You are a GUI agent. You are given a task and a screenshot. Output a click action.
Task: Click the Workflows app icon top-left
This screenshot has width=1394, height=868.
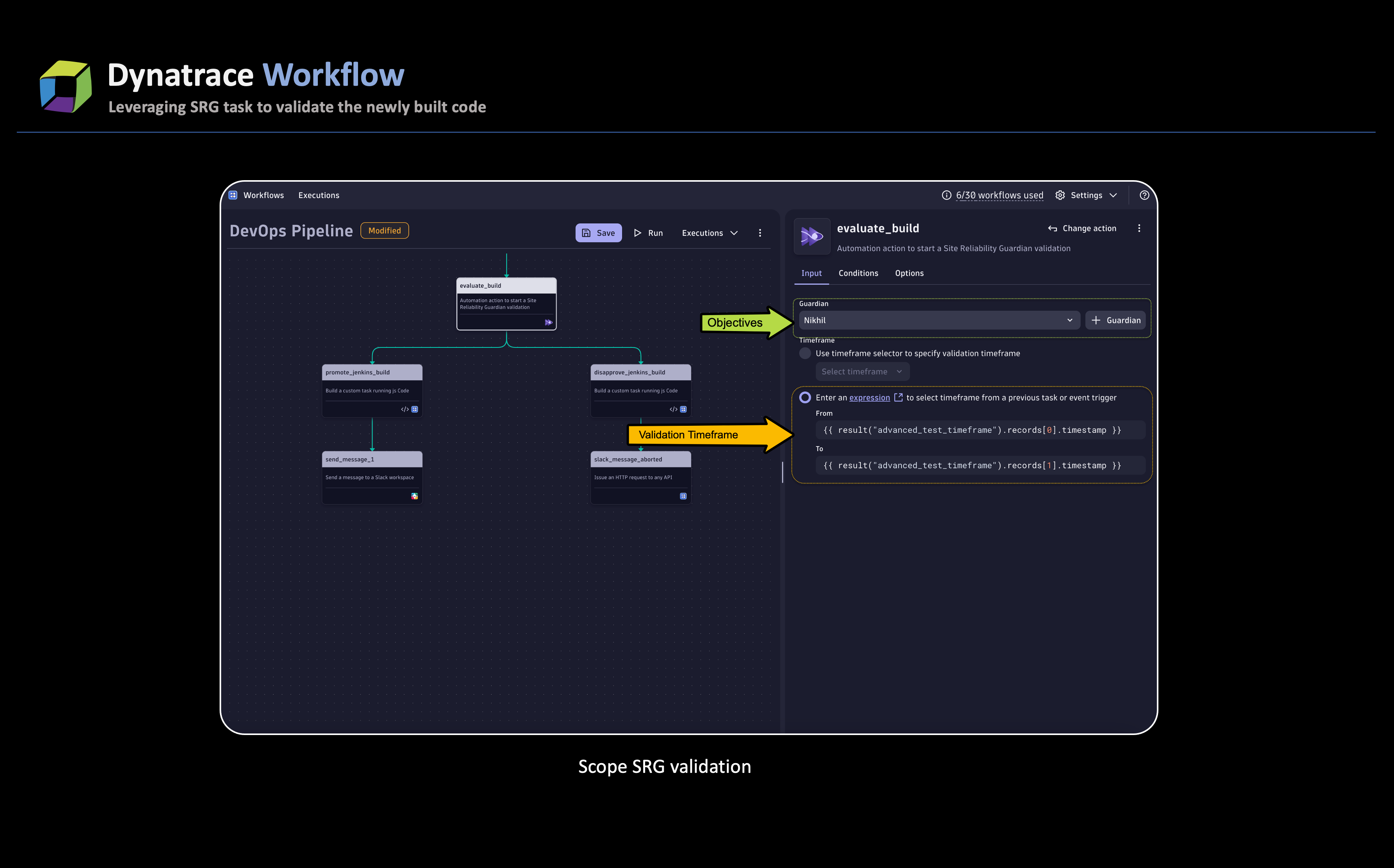pos(233,195)
